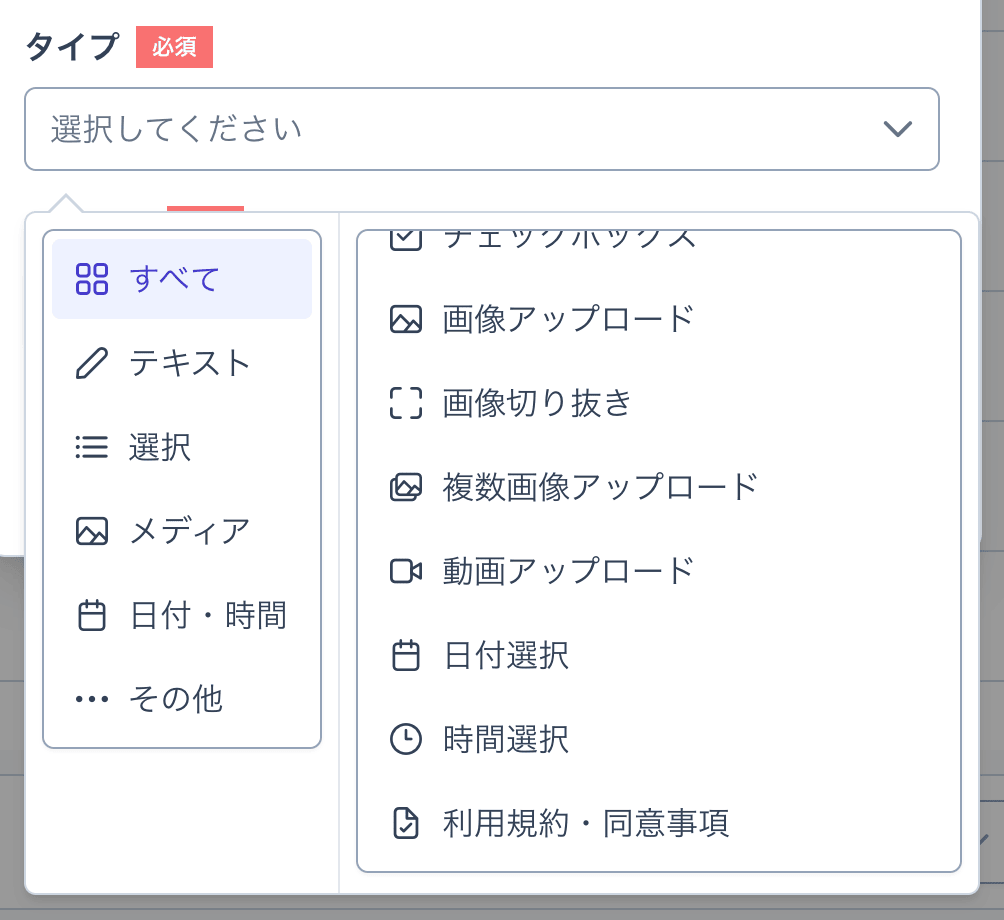Click the chevron arrow in タイプ dropdown
The height and width of the screenshot is (920, 1004).
[x=897, y=129]
